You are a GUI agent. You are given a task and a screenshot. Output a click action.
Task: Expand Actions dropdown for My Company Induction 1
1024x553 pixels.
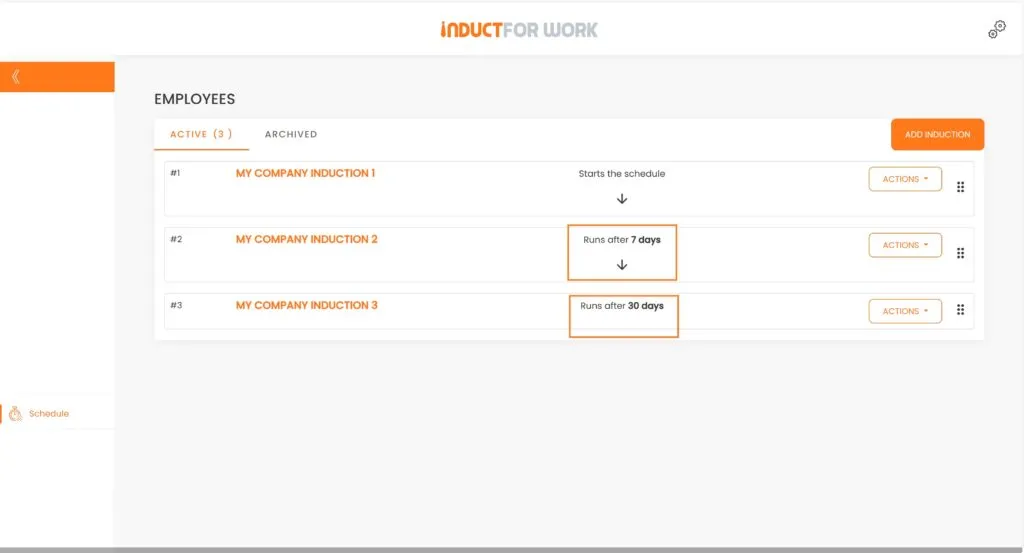click(904, 179)
